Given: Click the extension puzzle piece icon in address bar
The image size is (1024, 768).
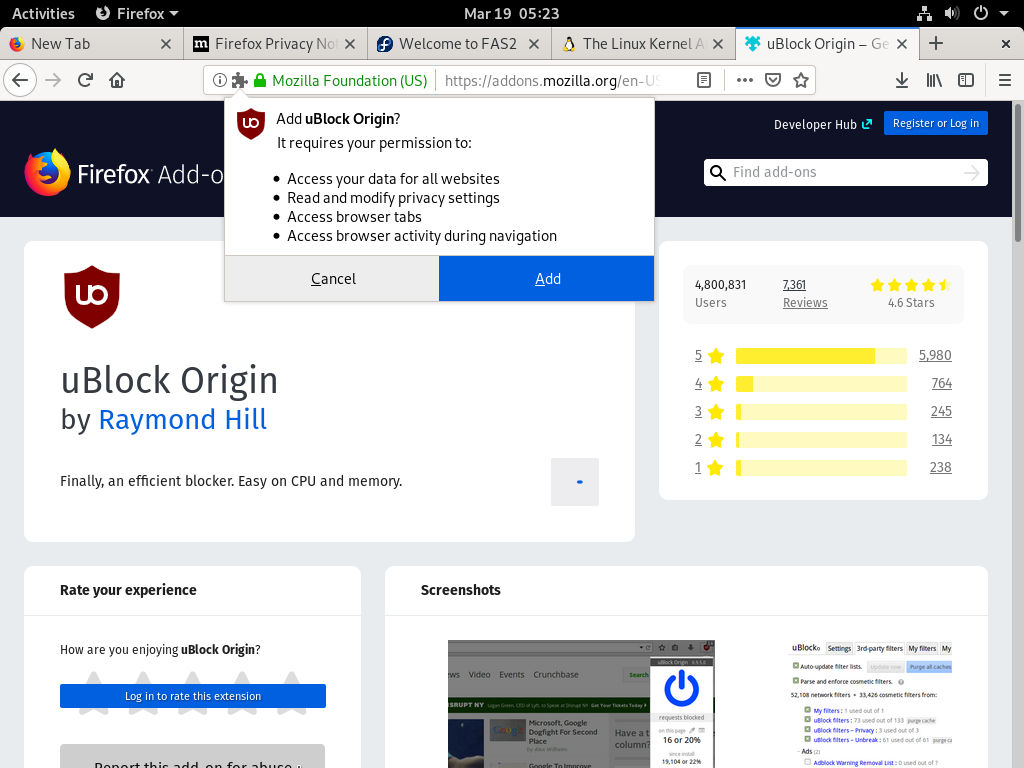Looking at the screenshot, I should pos(240,80).
